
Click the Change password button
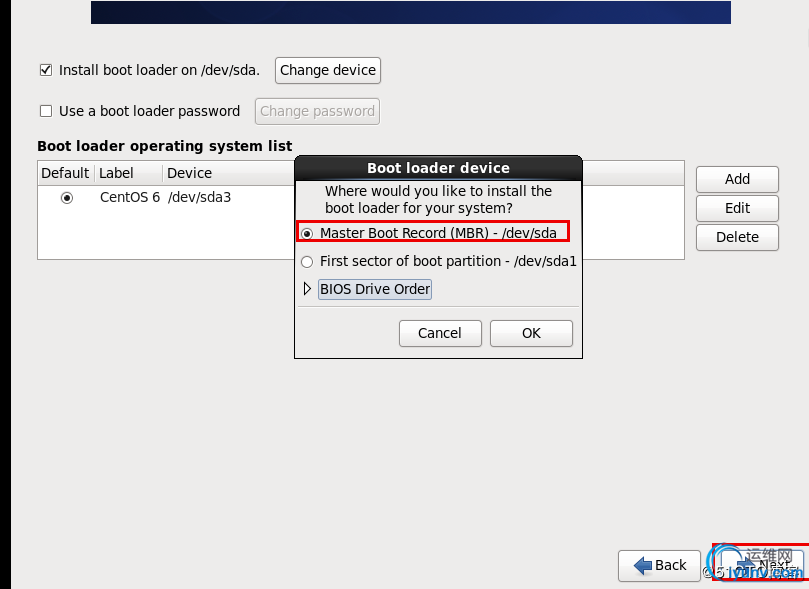pyautogui.click(x=317, y=111)
